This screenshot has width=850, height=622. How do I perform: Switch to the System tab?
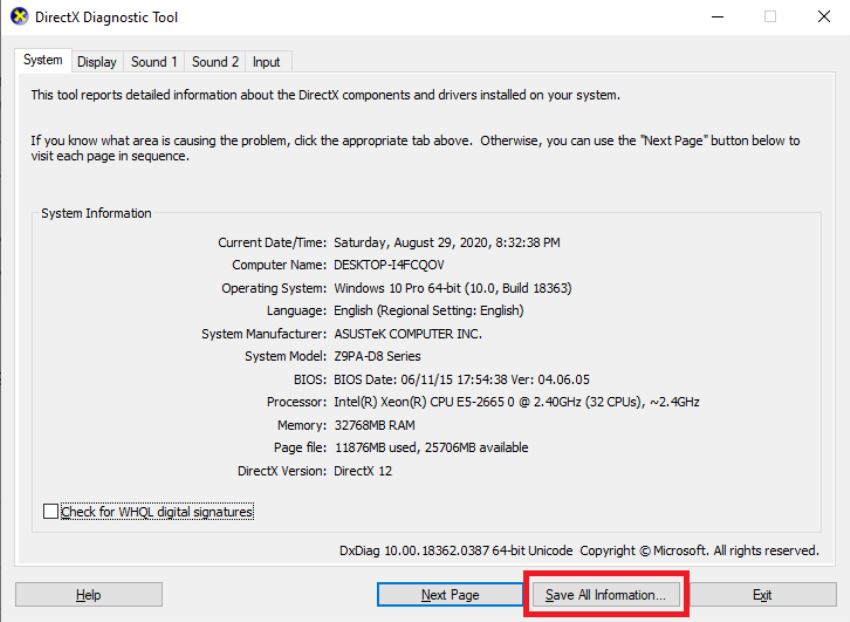pos(43,60)
